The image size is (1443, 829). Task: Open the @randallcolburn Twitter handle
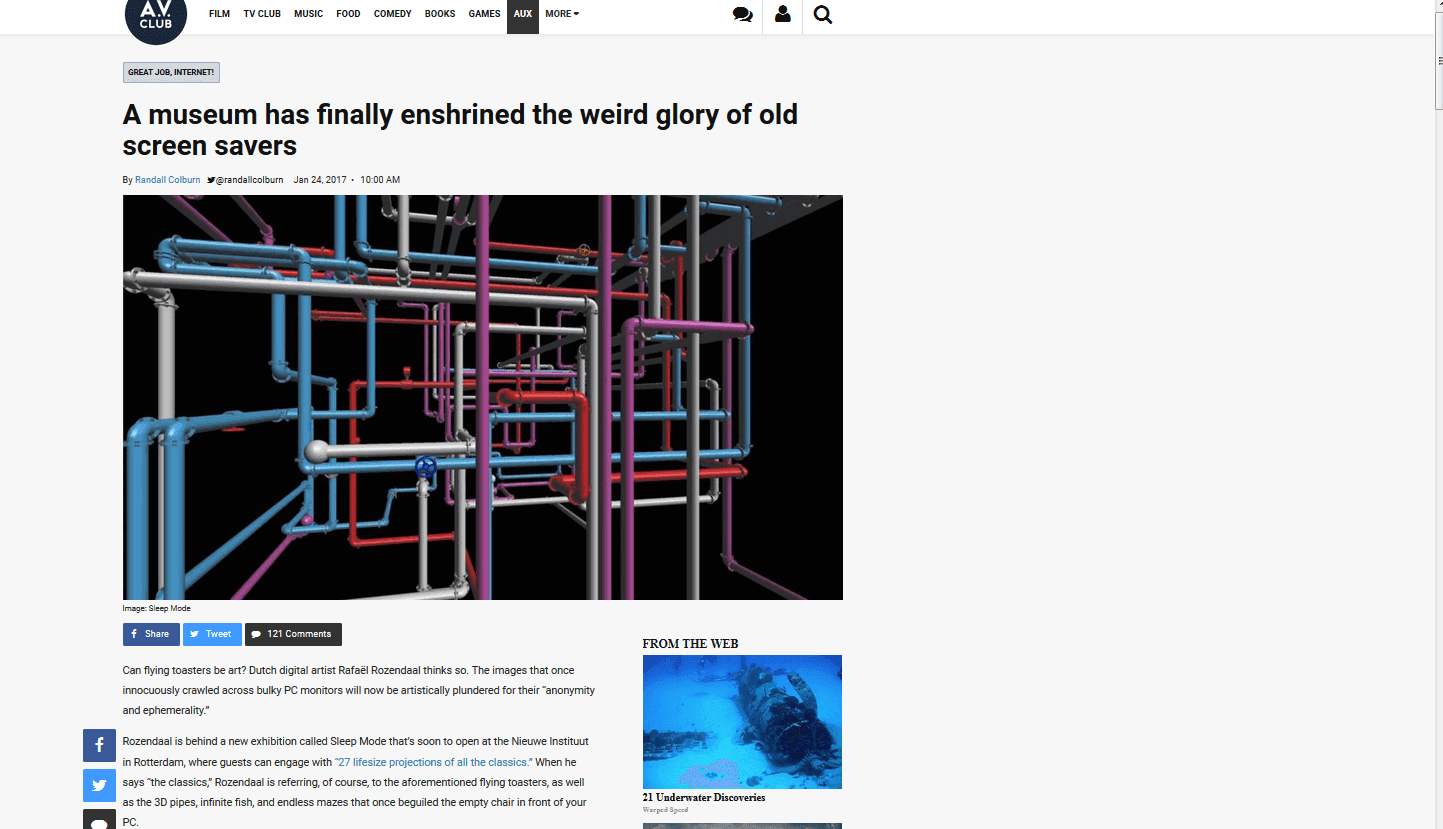pyautogui.click(x=246, y=180)
